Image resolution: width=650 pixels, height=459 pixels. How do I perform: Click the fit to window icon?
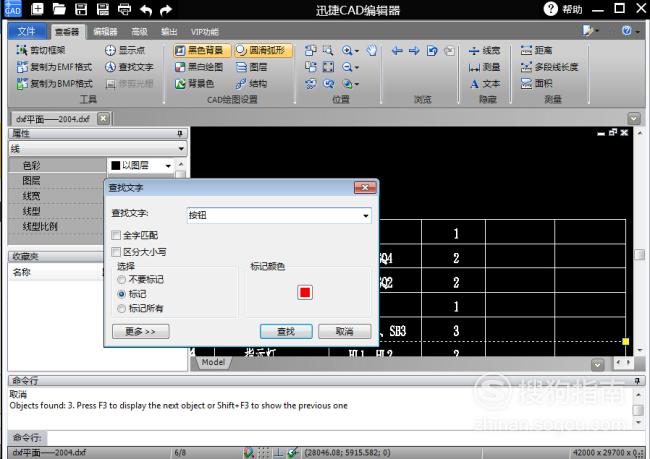pyautogui.click(x=328, y=67)
